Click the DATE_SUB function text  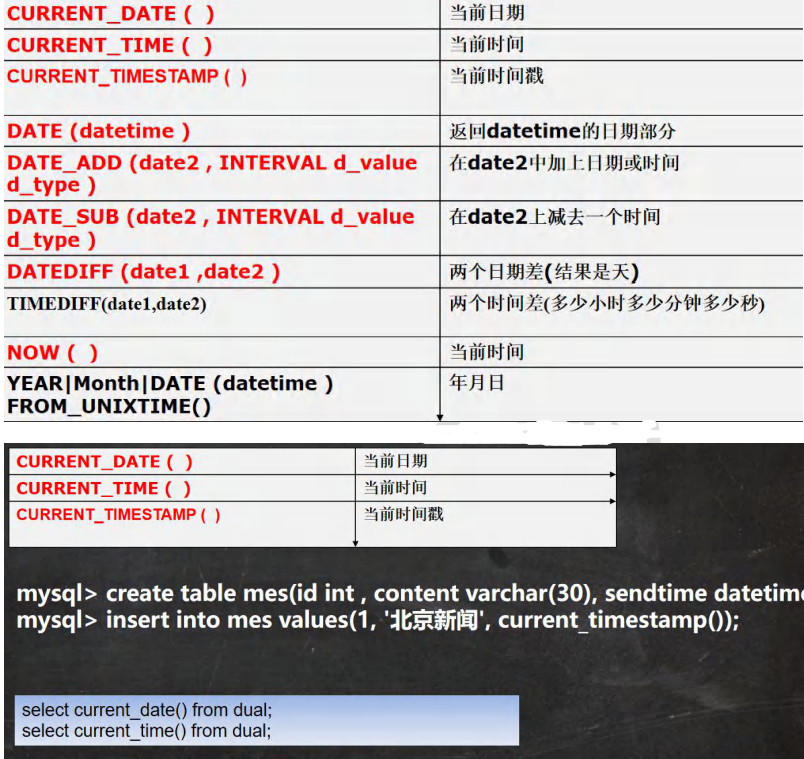click(210, 228)
